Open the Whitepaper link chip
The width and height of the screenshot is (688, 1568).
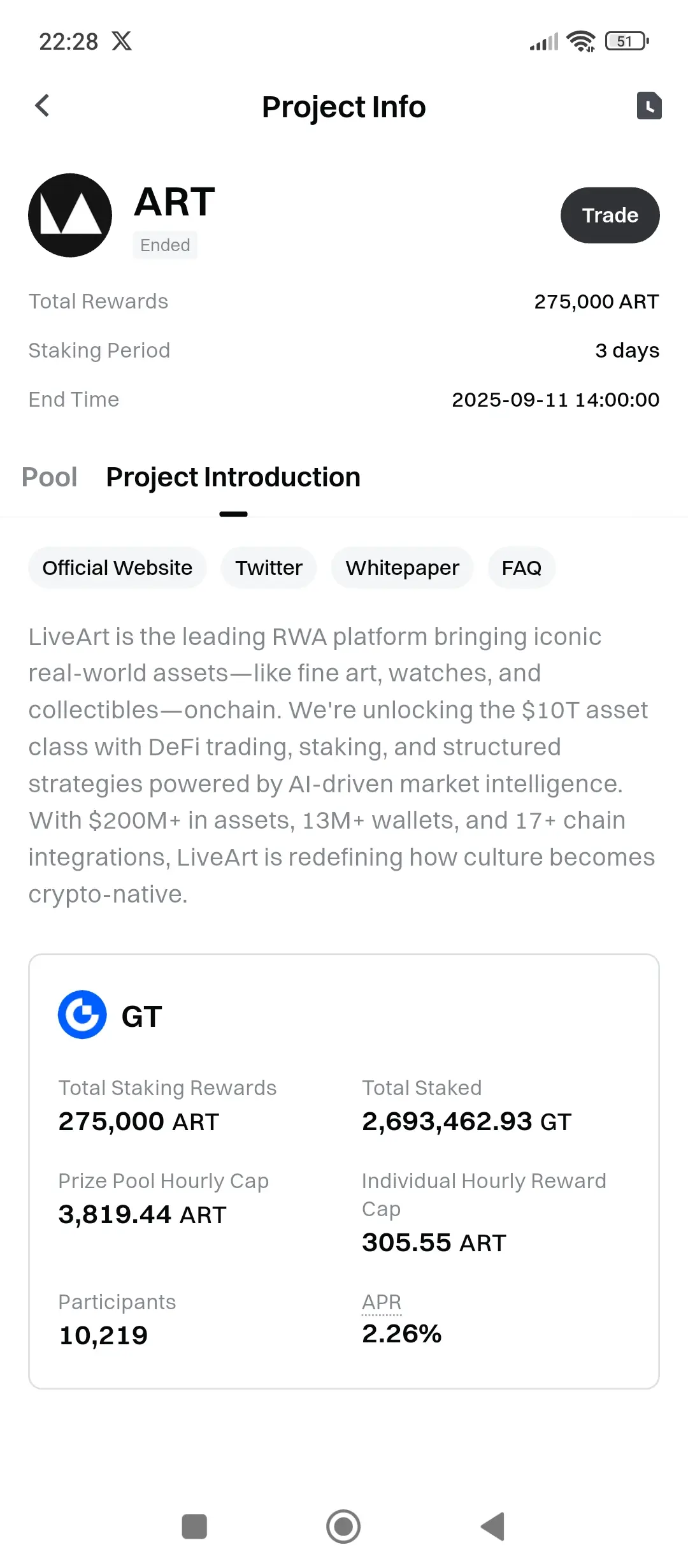coord(402,568)
